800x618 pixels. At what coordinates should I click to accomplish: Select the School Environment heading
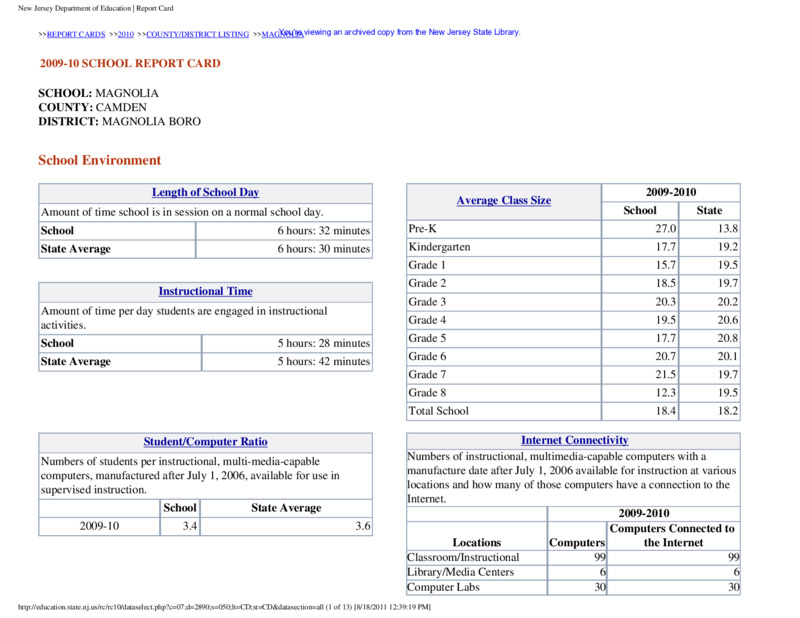[x=99, y=160]
